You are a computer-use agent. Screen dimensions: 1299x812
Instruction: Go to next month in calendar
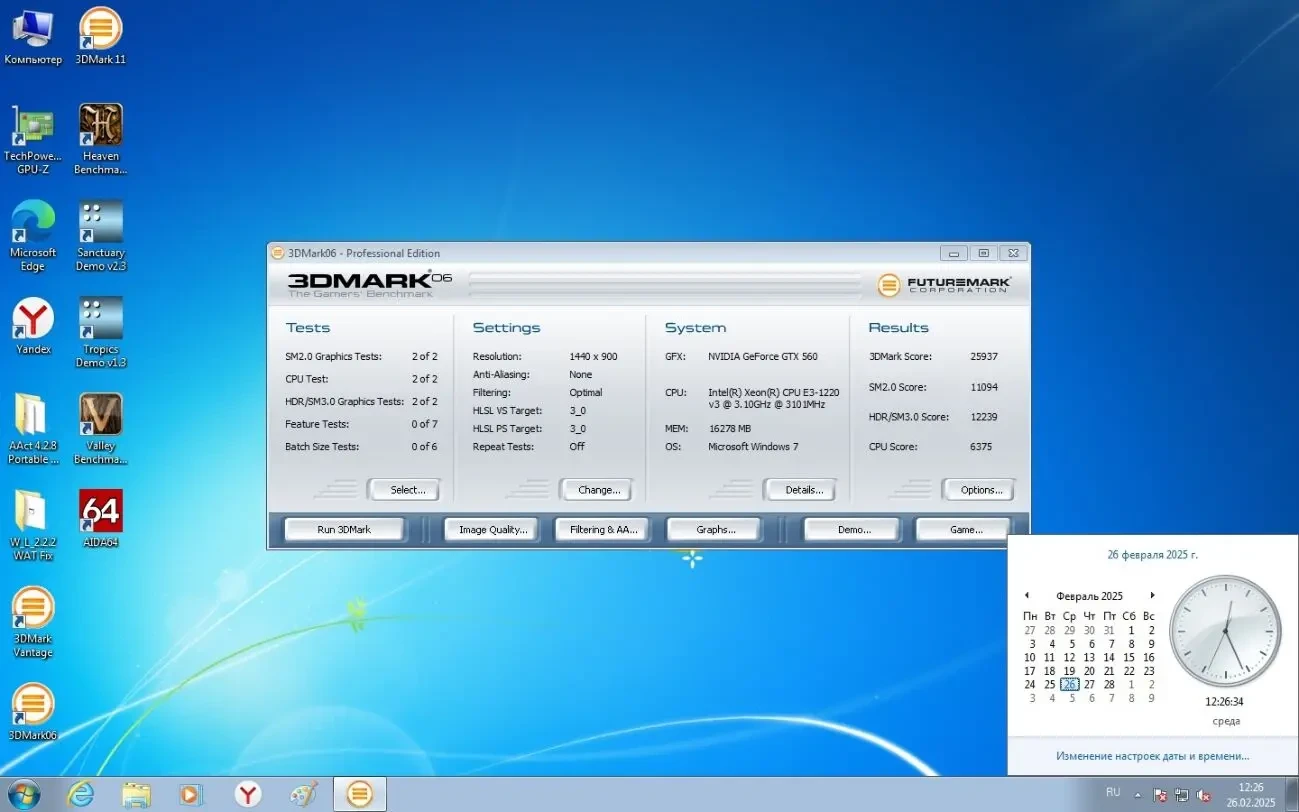click(1152, 595)
